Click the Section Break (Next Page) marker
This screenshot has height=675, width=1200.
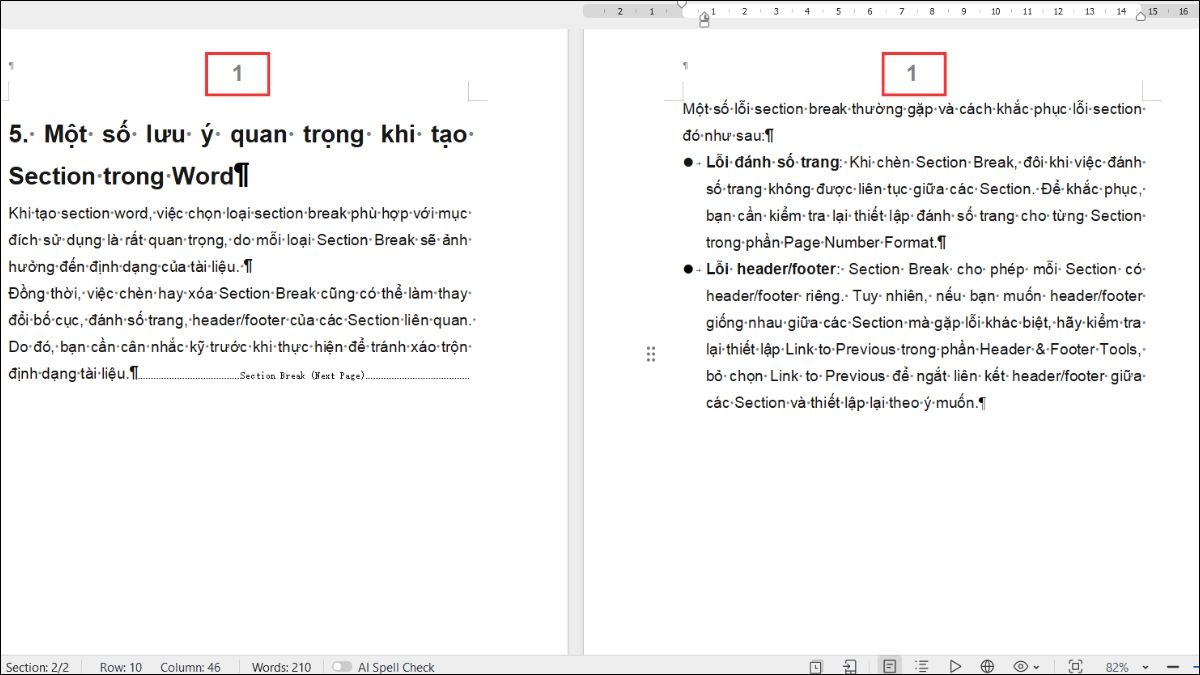pyautogui.click(x=303, y=376)
